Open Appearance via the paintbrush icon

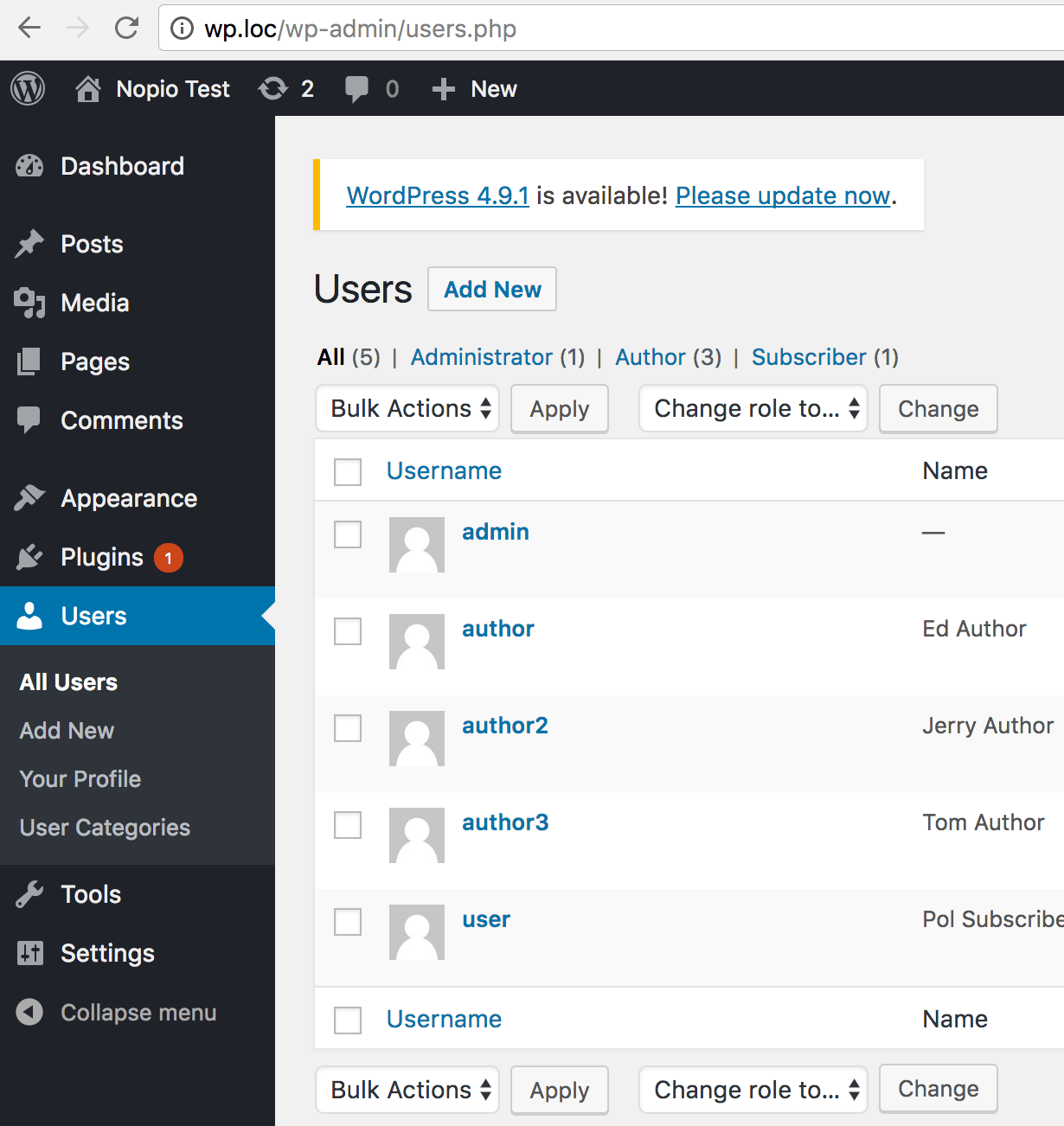(x=29, y=498)
